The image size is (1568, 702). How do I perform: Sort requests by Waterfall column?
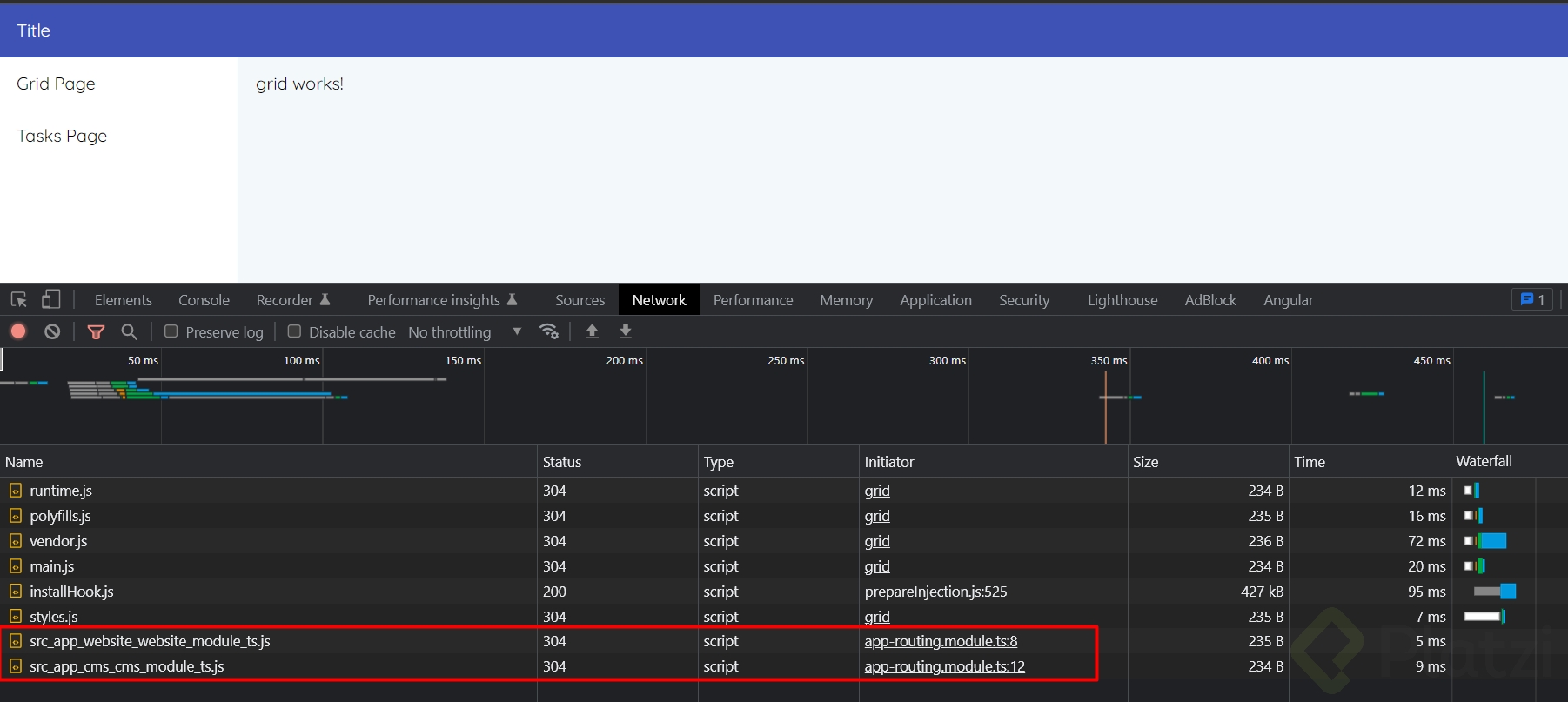pos(1510,462)
